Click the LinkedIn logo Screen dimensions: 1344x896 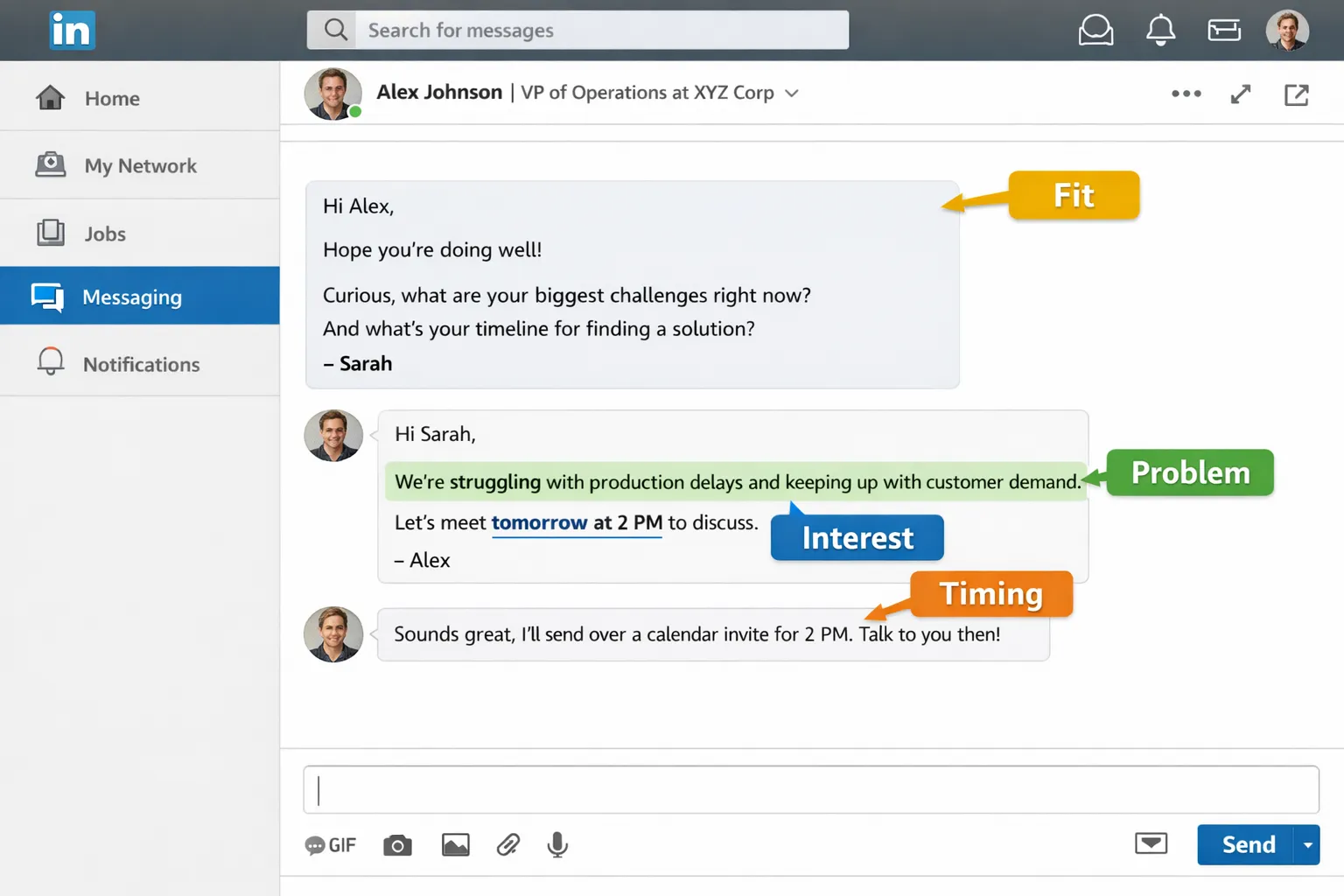72,29
